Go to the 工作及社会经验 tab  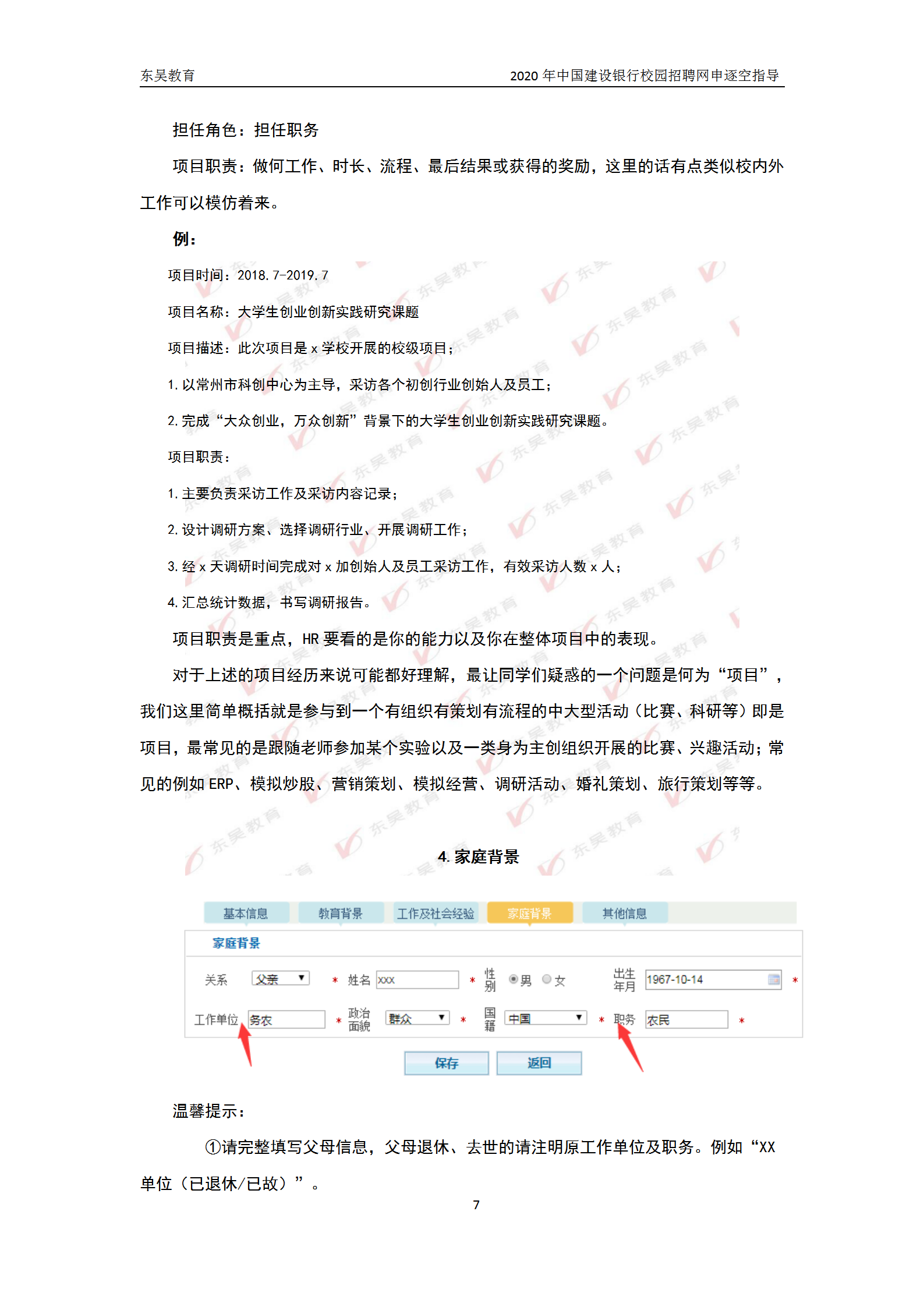(436, 913)
